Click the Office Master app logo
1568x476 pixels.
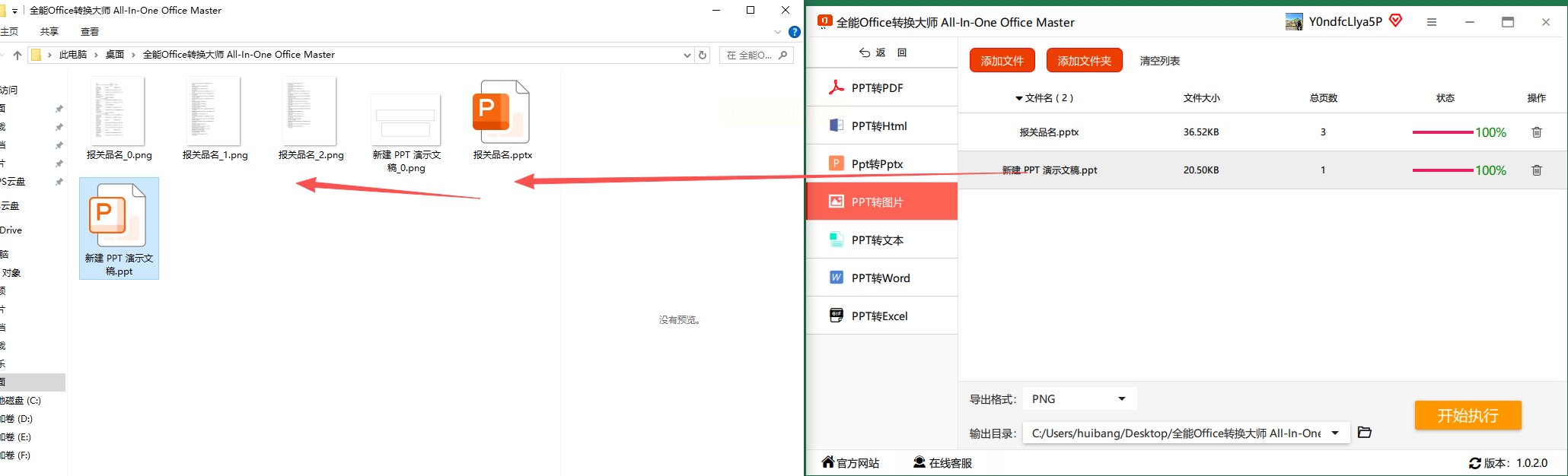824,22
